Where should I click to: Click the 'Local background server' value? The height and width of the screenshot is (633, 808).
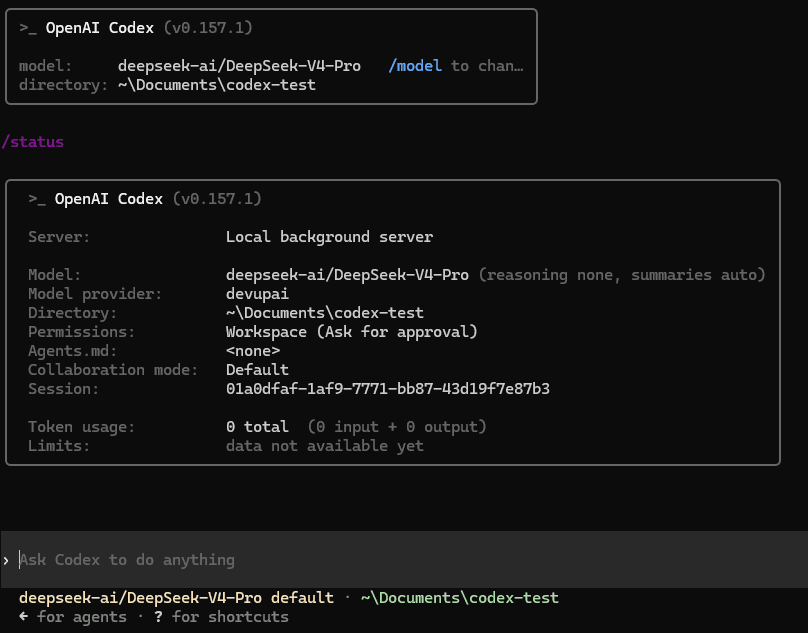(329, 237)
